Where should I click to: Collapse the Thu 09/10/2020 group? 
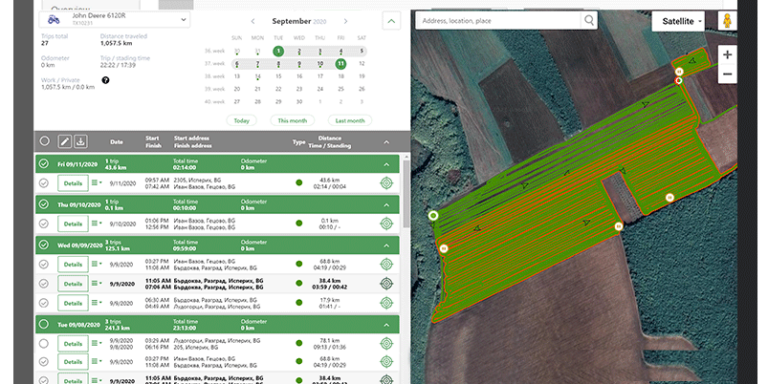(x=386, y=205)
